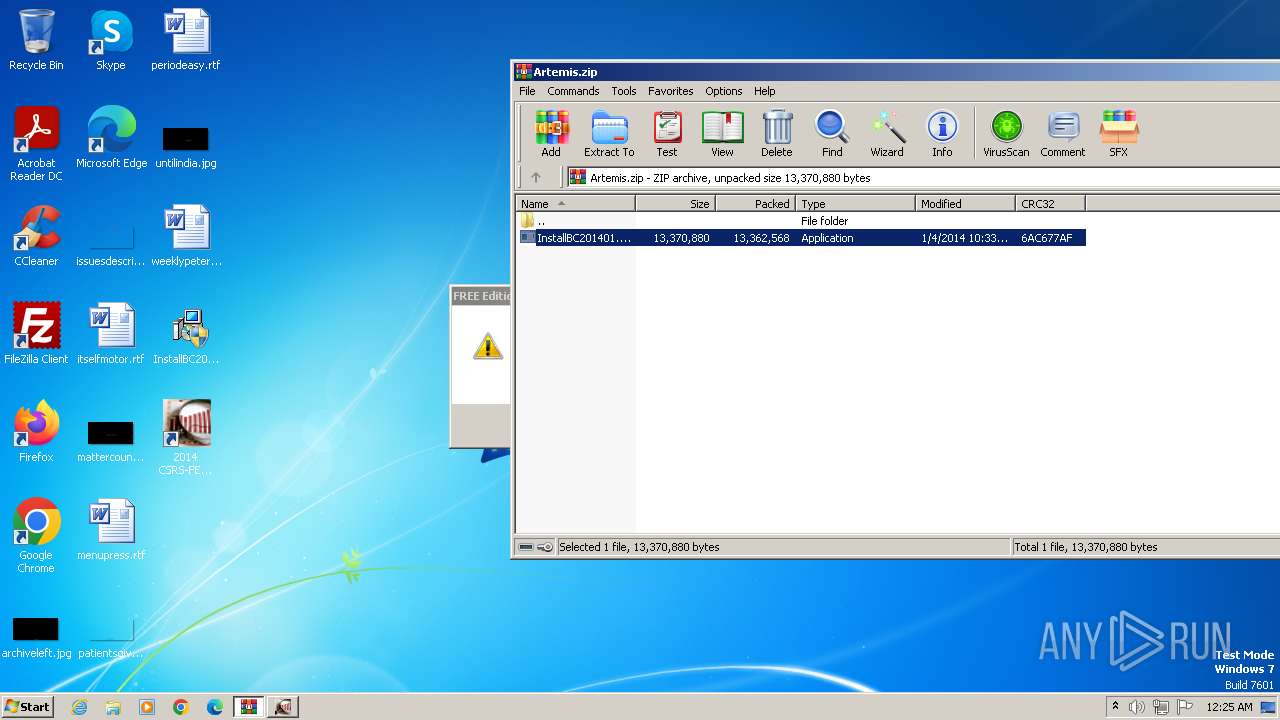Sort files by Name column header
This screenshot has height=720, width=1280.
pos(575,204)
